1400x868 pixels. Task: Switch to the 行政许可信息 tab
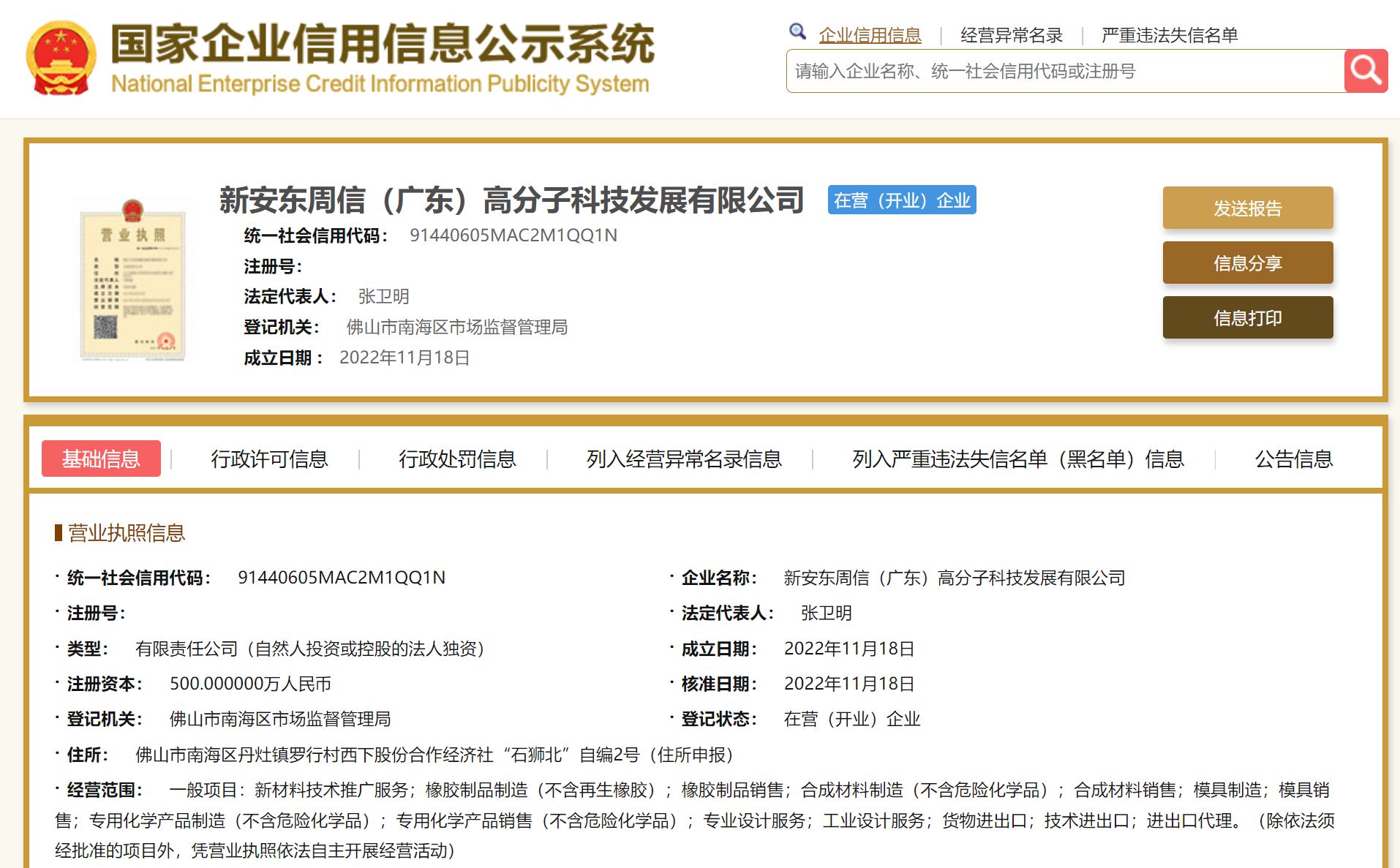[x=269, y=458]
